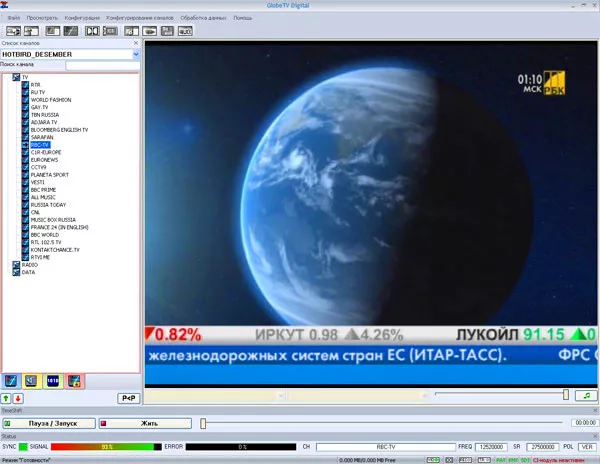Toggle the checkbox icon beside RTR
Image resolution: width=600 pixels, height=464 pixels.
pos(26,85)
